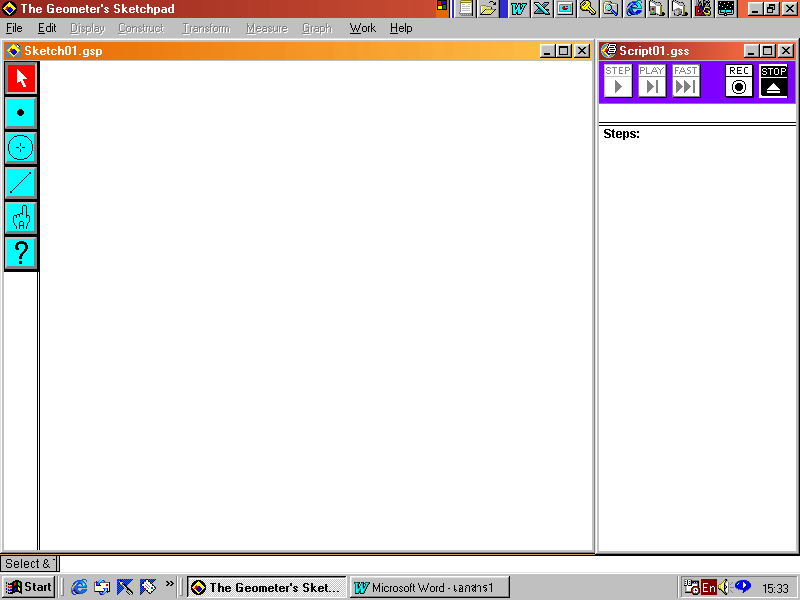Launch Word from Office shortcut bar
800x600 pixels.
tap(519, 9)
